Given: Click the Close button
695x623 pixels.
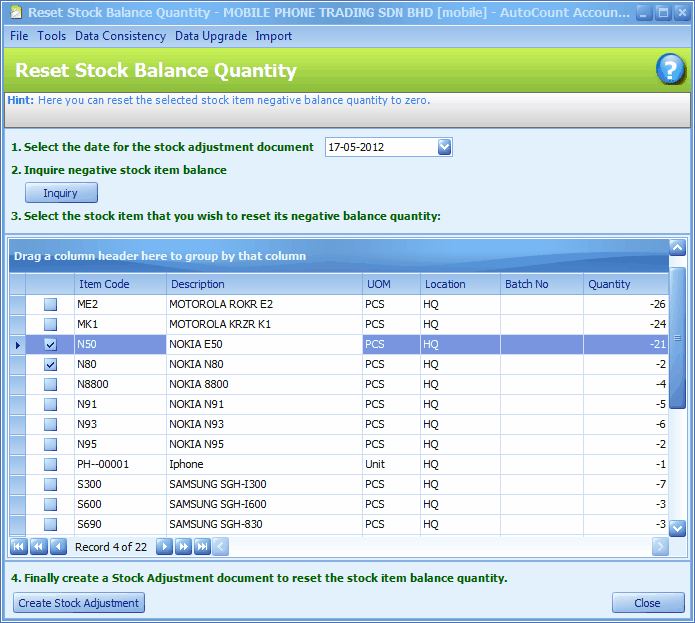Looking at the screenshot, I should click(648, 603).
